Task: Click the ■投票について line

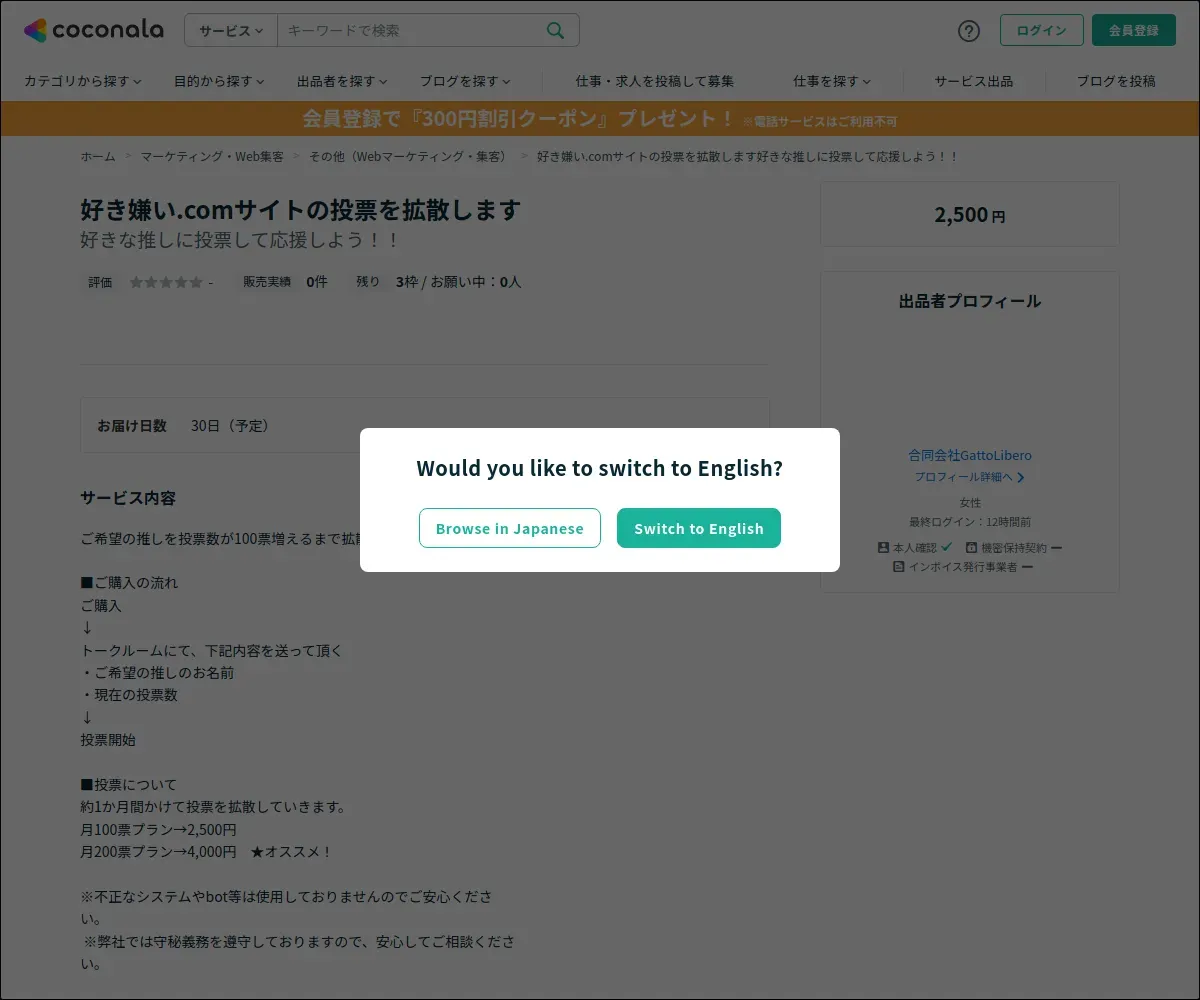Action: pyautogui.click(x=128, y=785)
